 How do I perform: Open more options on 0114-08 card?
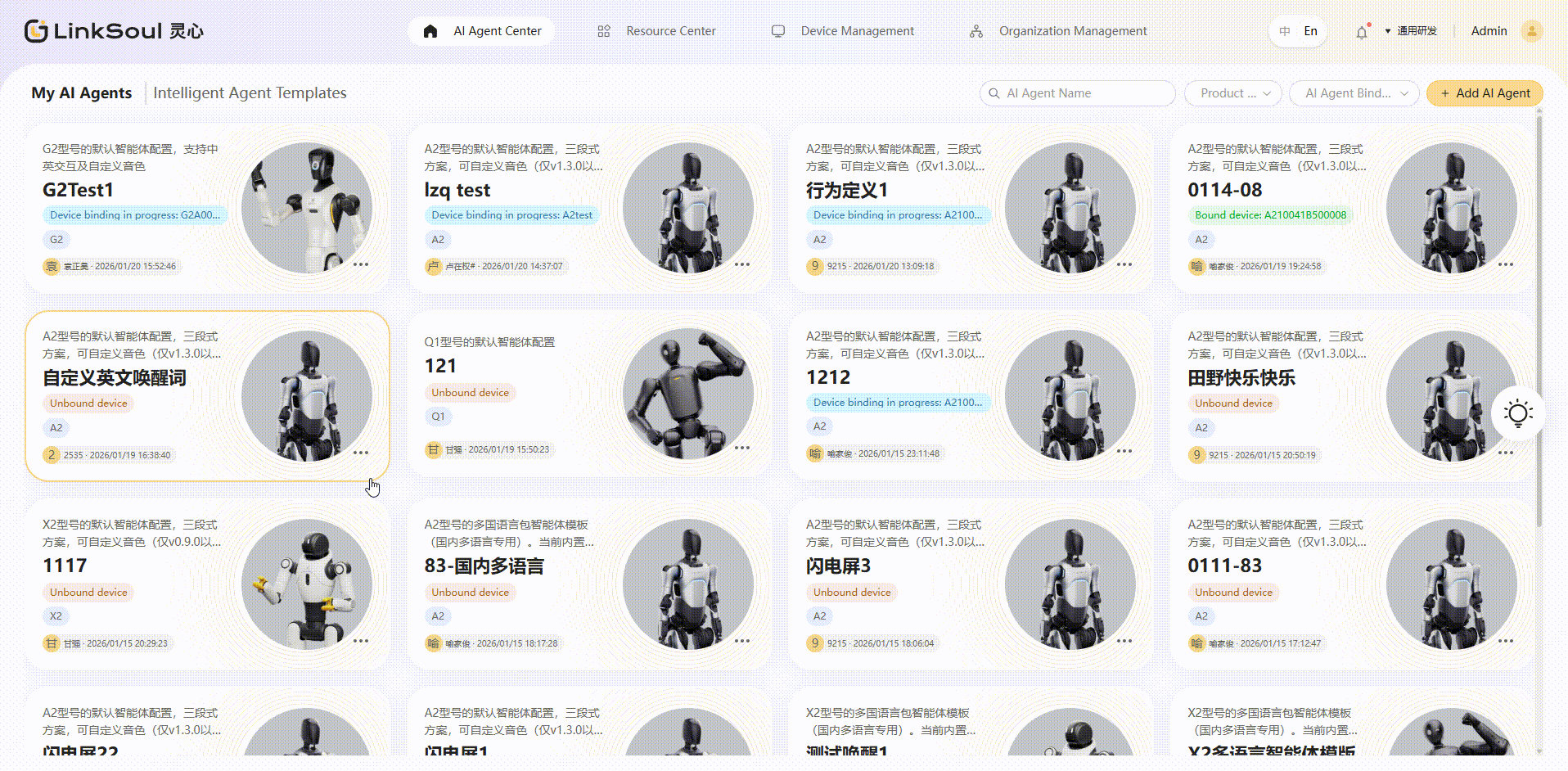(1506, 264)
